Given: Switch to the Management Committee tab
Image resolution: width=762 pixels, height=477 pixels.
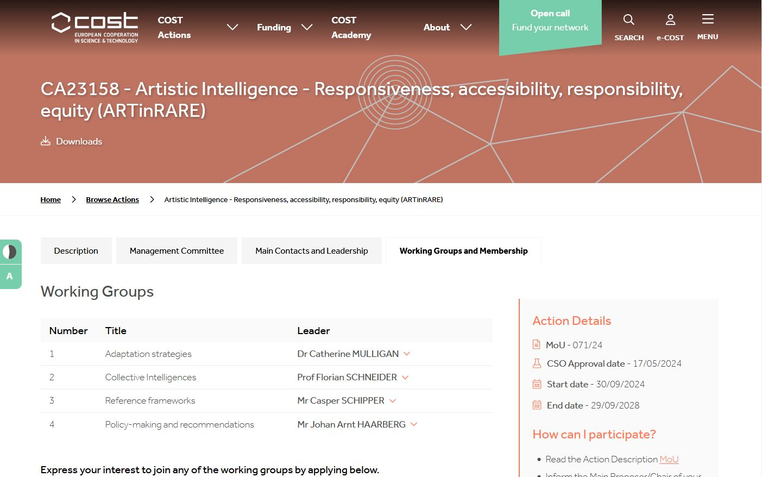Looking at the screenshot, I should pos(176,251).
